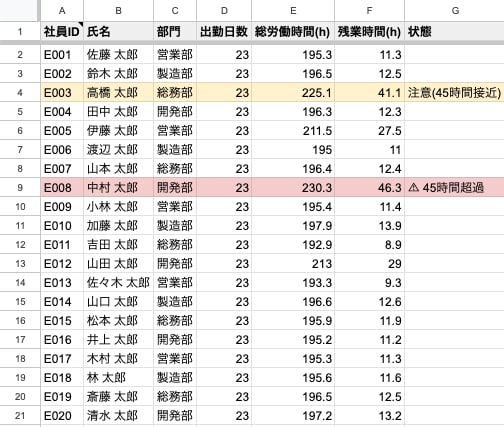Select overtime value 9.3
The width and height of the screenshot is (504, 427).
pos(369,282)
